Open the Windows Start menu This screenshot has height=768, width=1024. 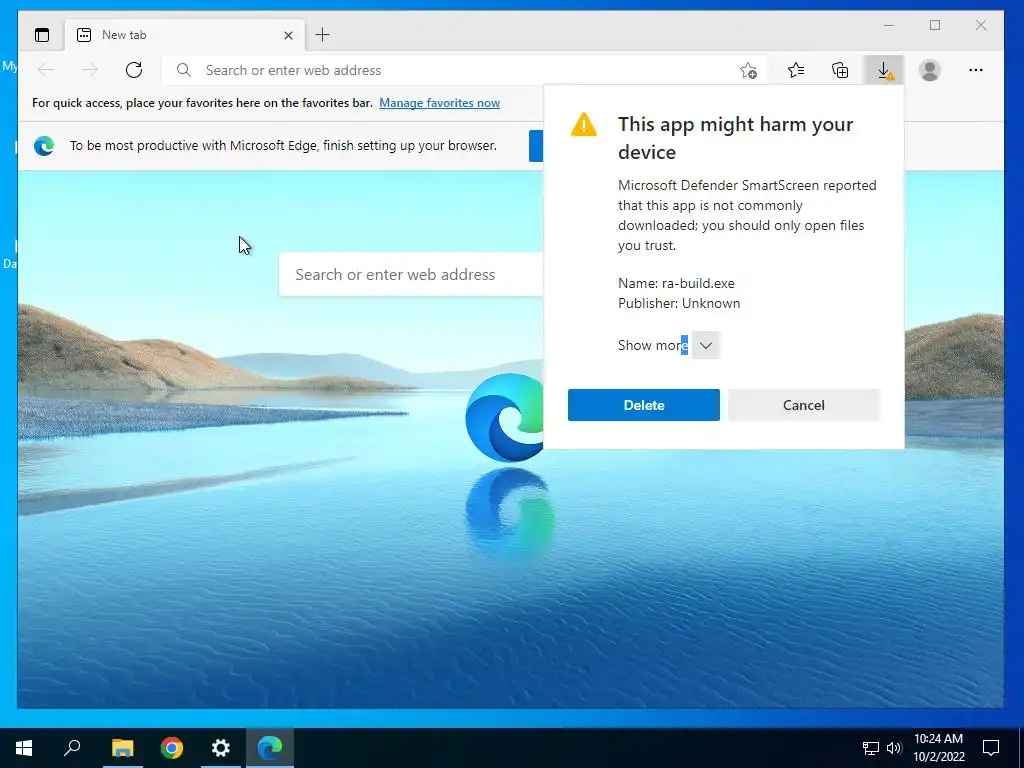coord(24,748)
